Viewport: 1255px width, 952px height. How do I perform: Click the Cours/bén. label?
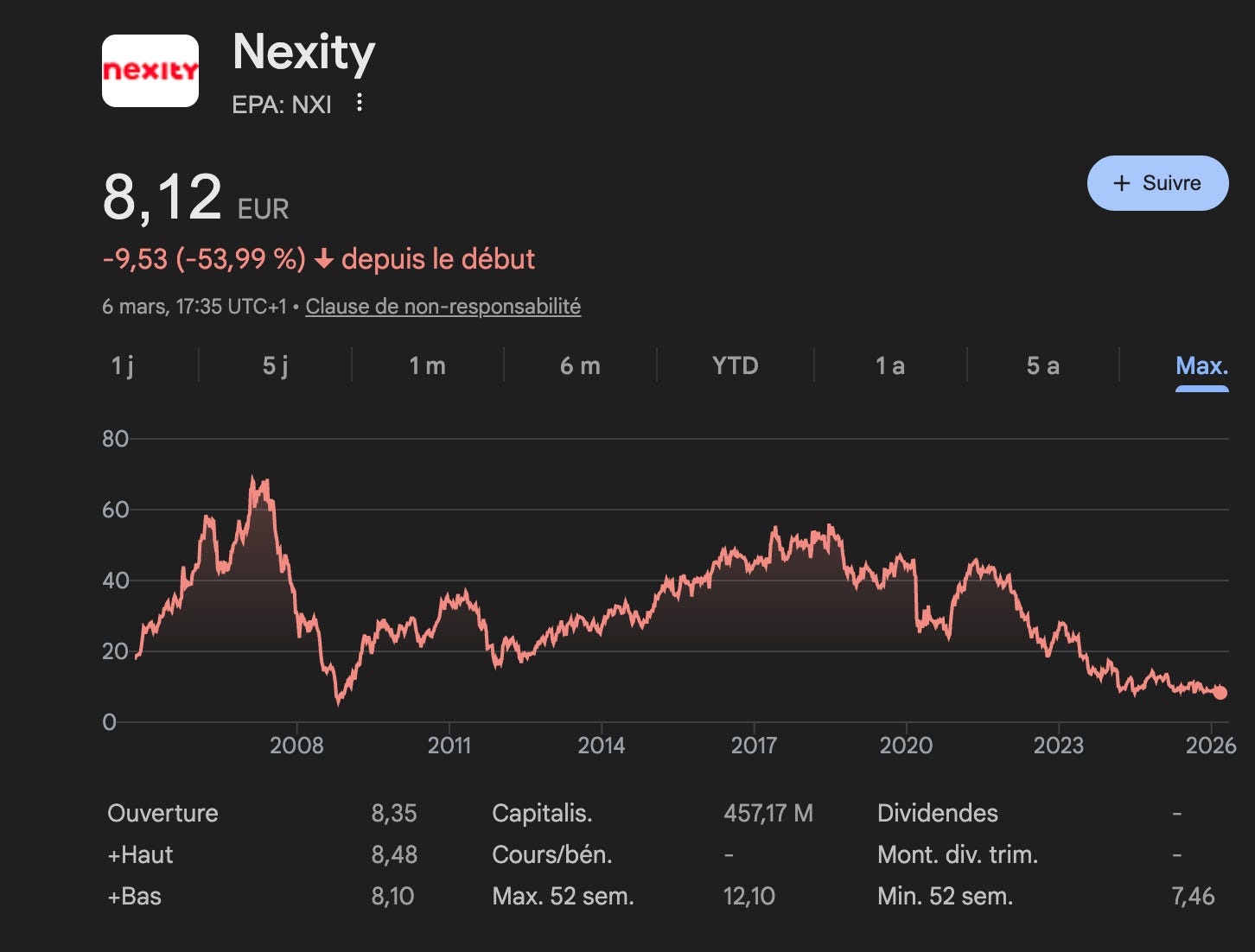coord(551,854)
